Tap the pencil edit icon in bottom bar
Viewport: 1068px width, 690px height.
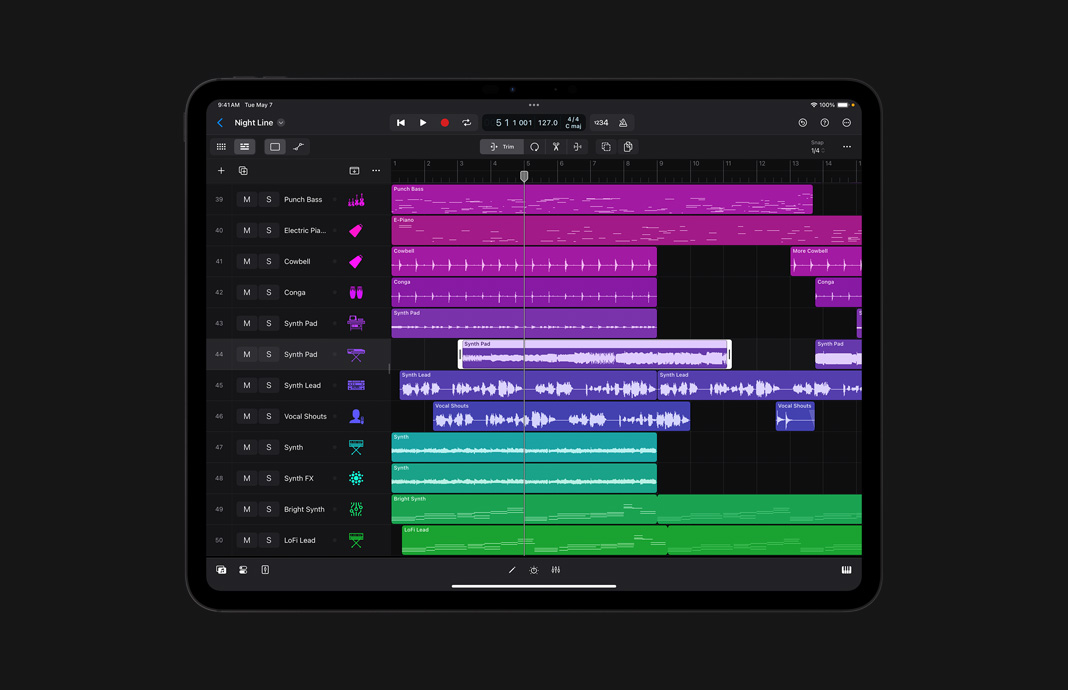click(512, 569)
